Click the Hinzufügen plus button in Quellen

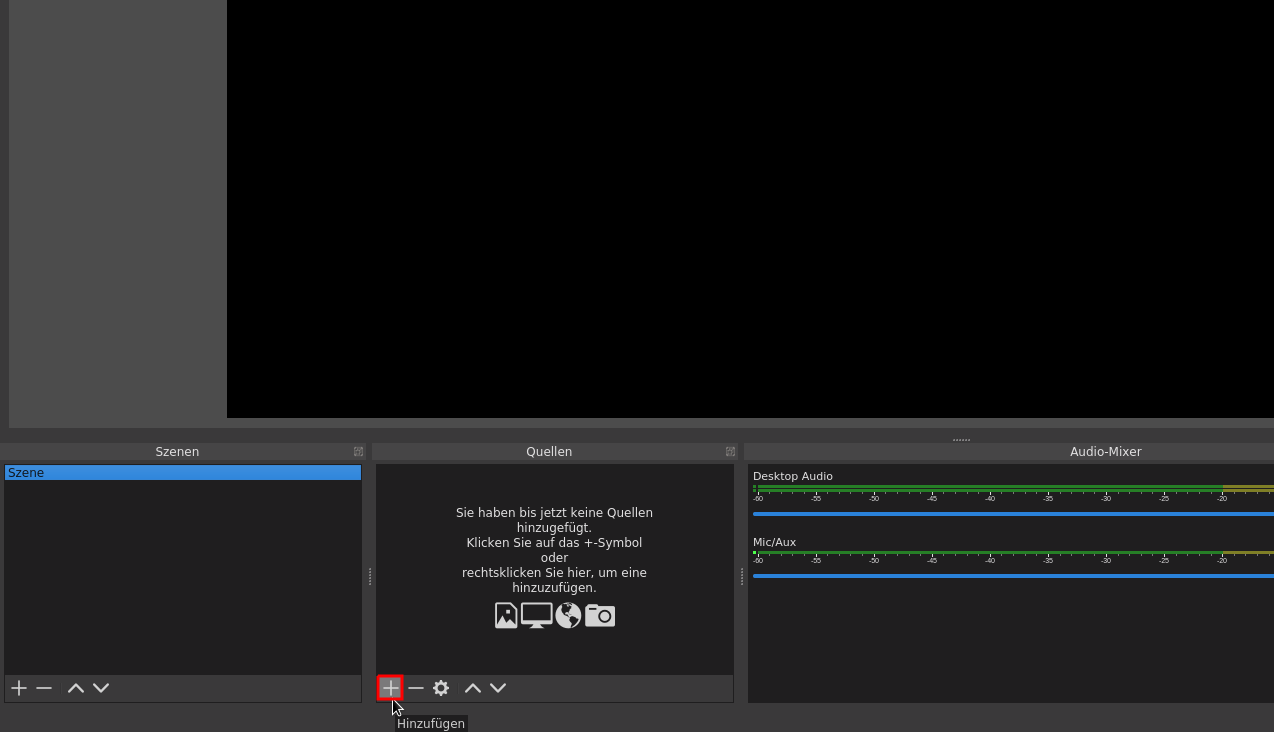coord(390,688)
